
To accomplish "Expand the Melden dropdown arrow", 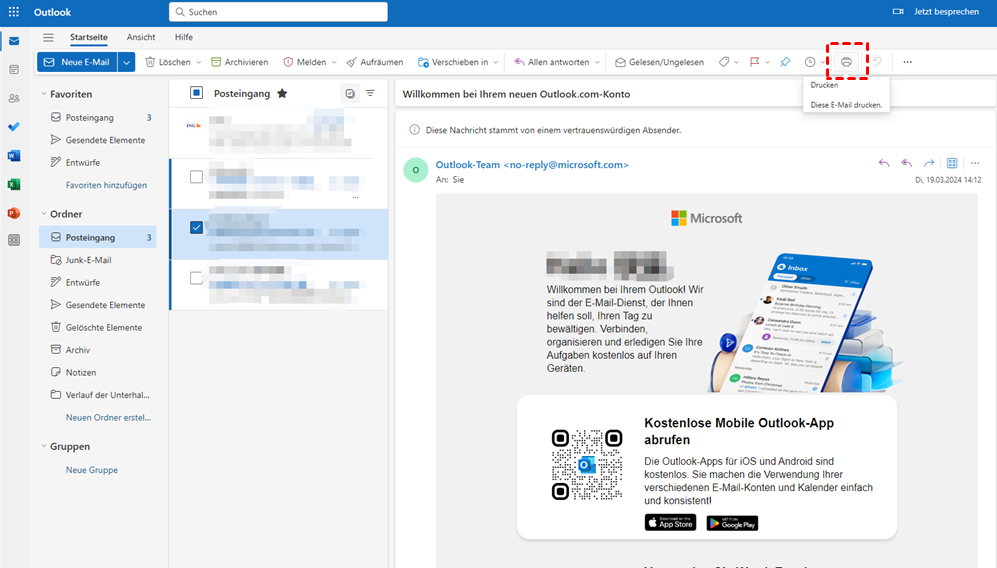I will coord(334,62).
